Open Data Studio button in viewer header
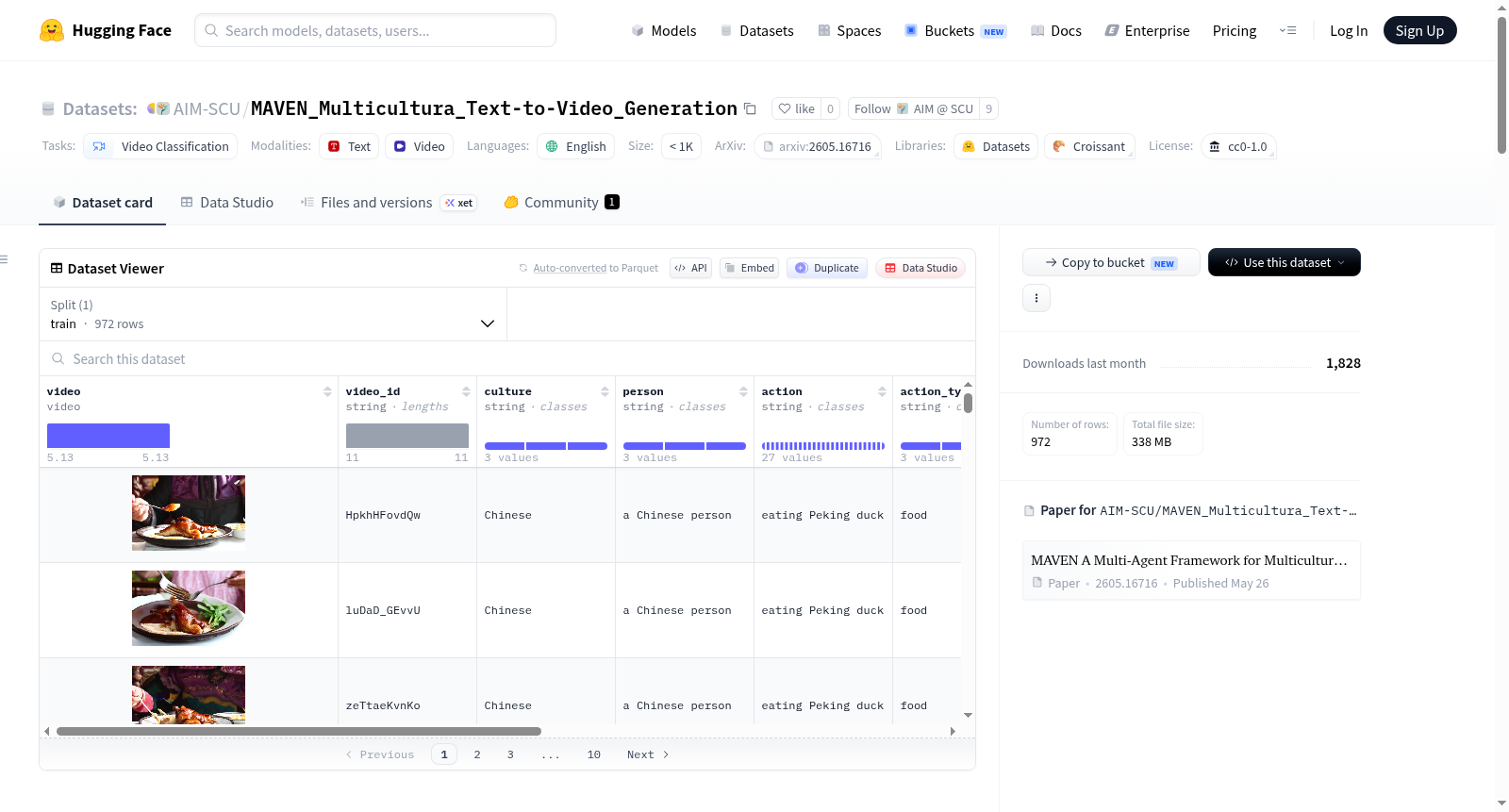The height and width of the screenshot is (812, 1509). [x=920, y=268]
